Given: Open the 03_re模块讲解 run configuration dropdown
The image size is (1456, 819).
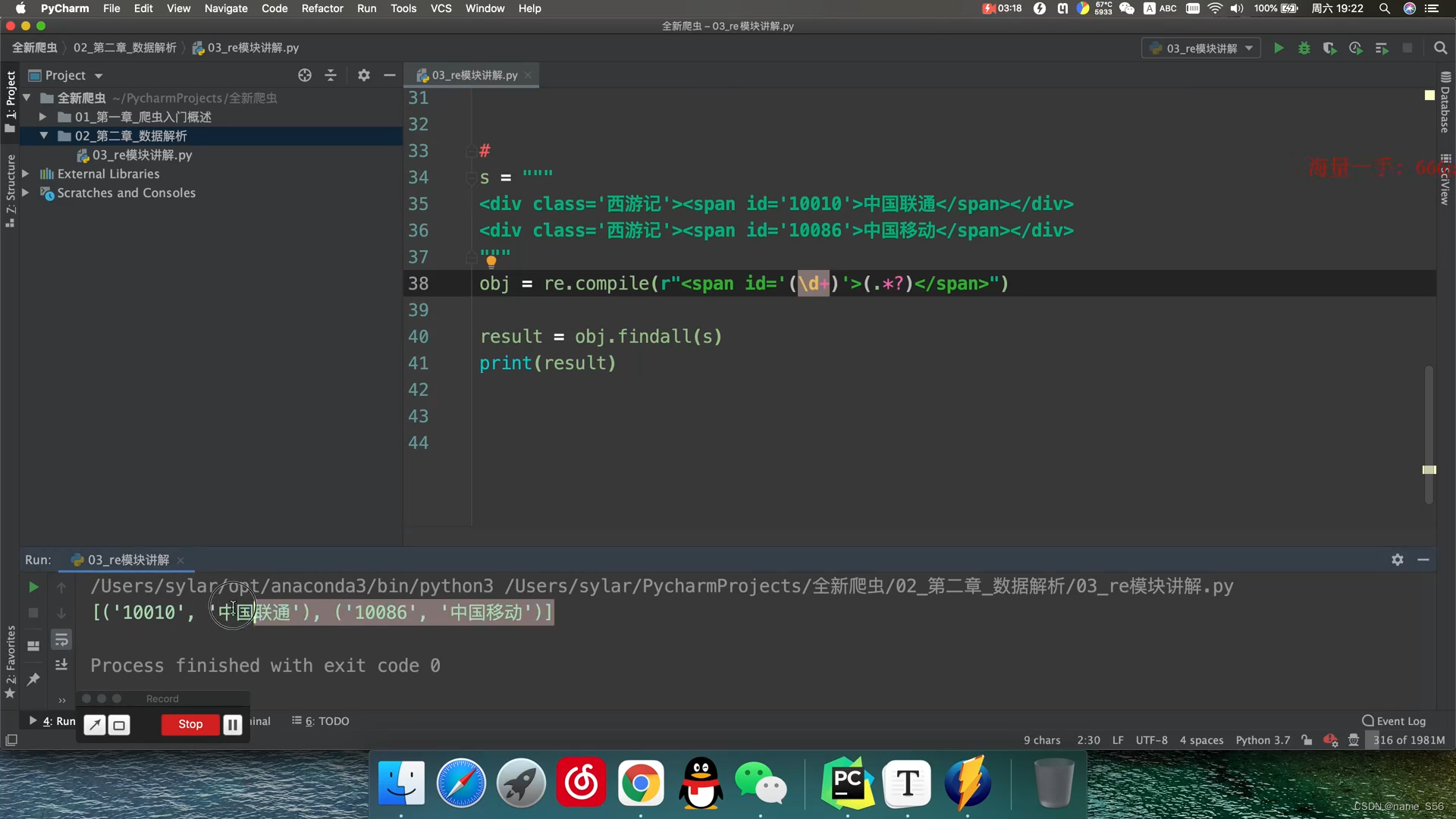Looking at the screenshot, I should click(x=1202, y=49).
